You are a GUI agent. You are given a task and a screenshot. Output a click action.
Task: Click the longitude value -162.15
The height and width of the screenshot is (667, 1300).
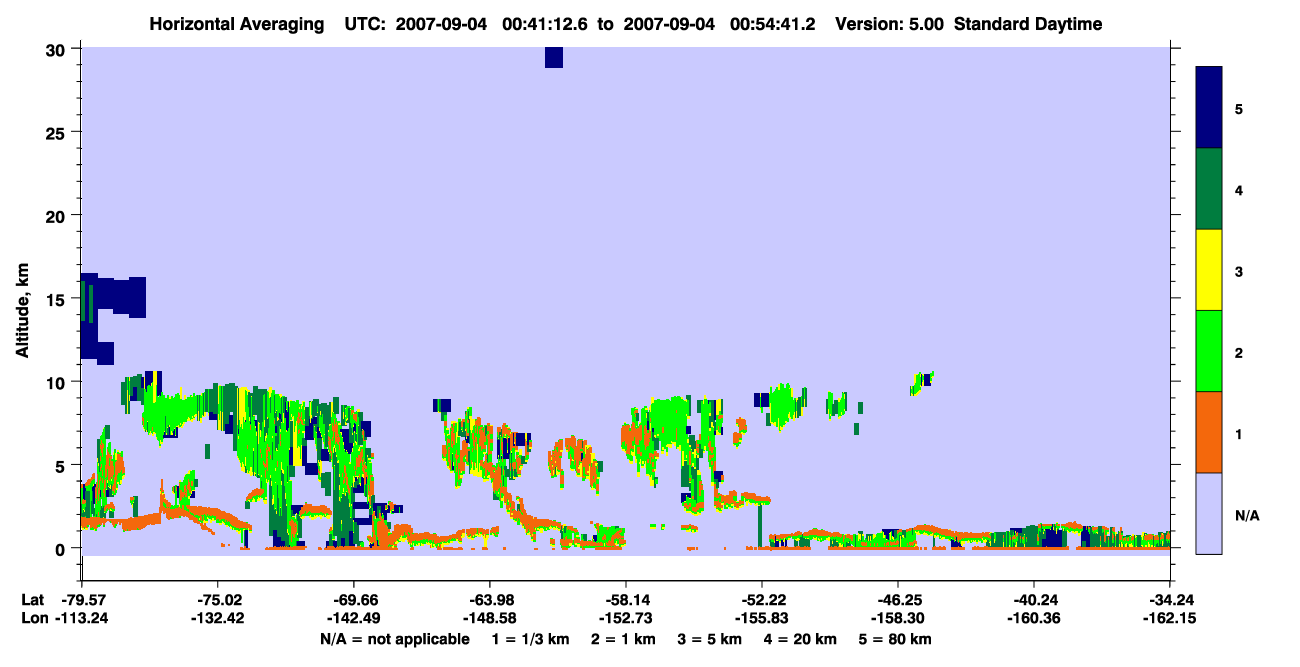pos(1170,618)
